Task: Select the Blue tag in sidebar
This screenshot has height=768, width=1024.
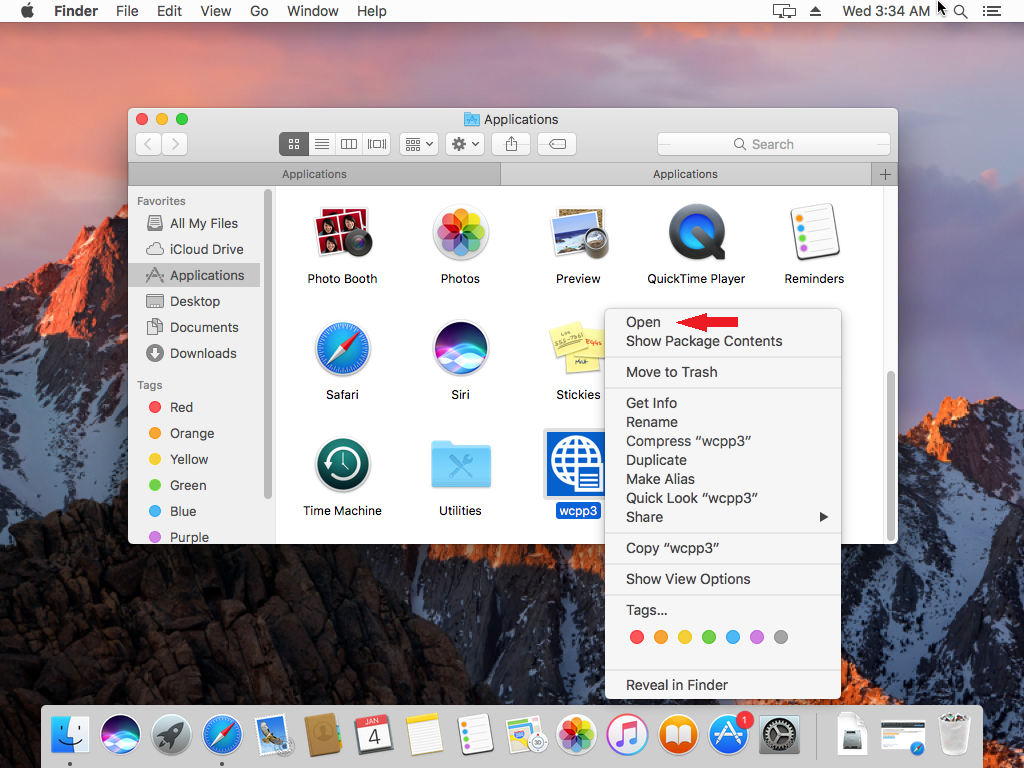Action: [194, 511]
